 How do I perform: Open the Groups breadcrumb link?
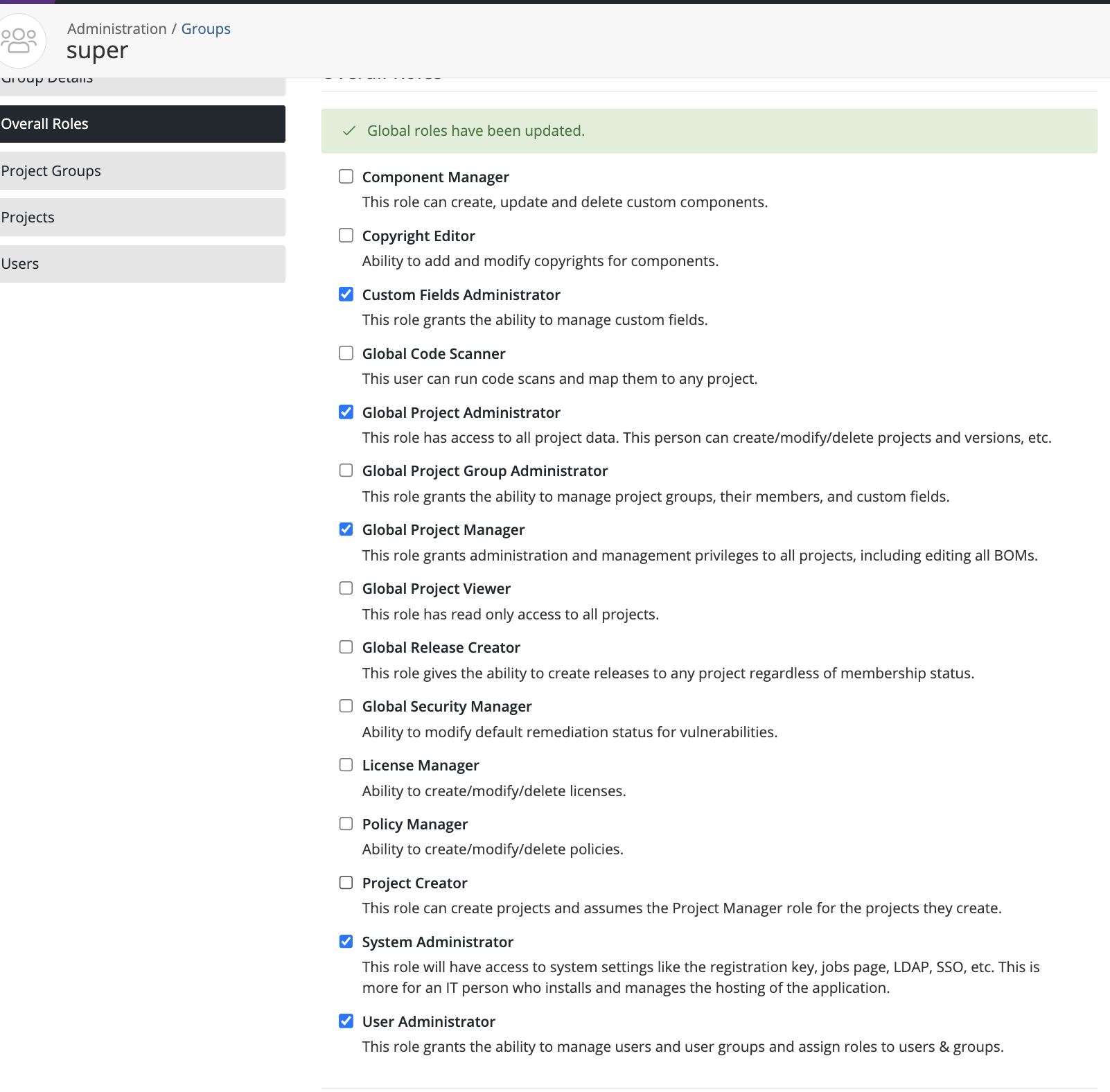pyautogui.click(x=205, y=28)
